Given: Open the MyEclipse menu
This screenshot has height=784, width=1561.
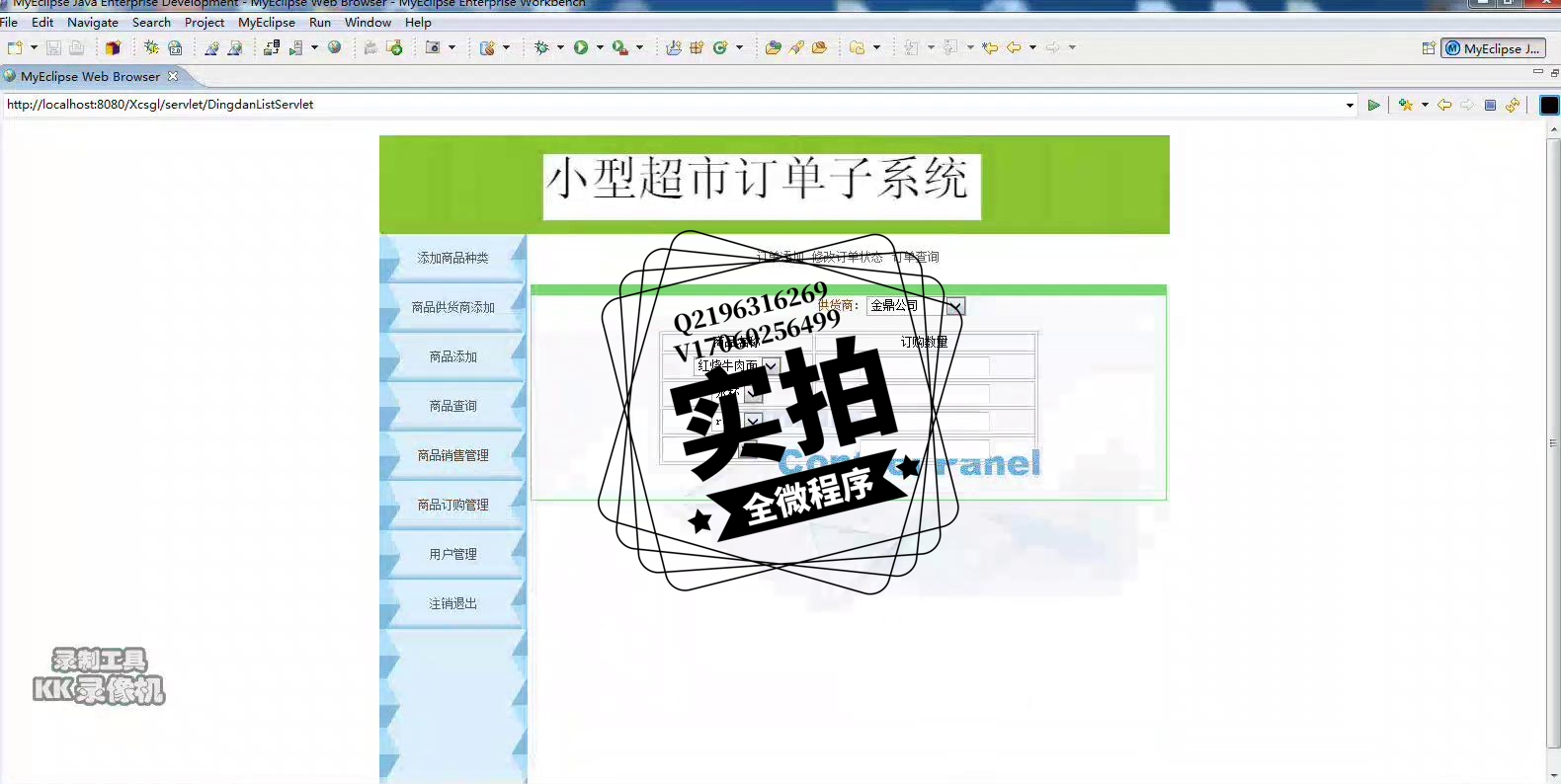Looking at the screenshot, I should 267,22.
